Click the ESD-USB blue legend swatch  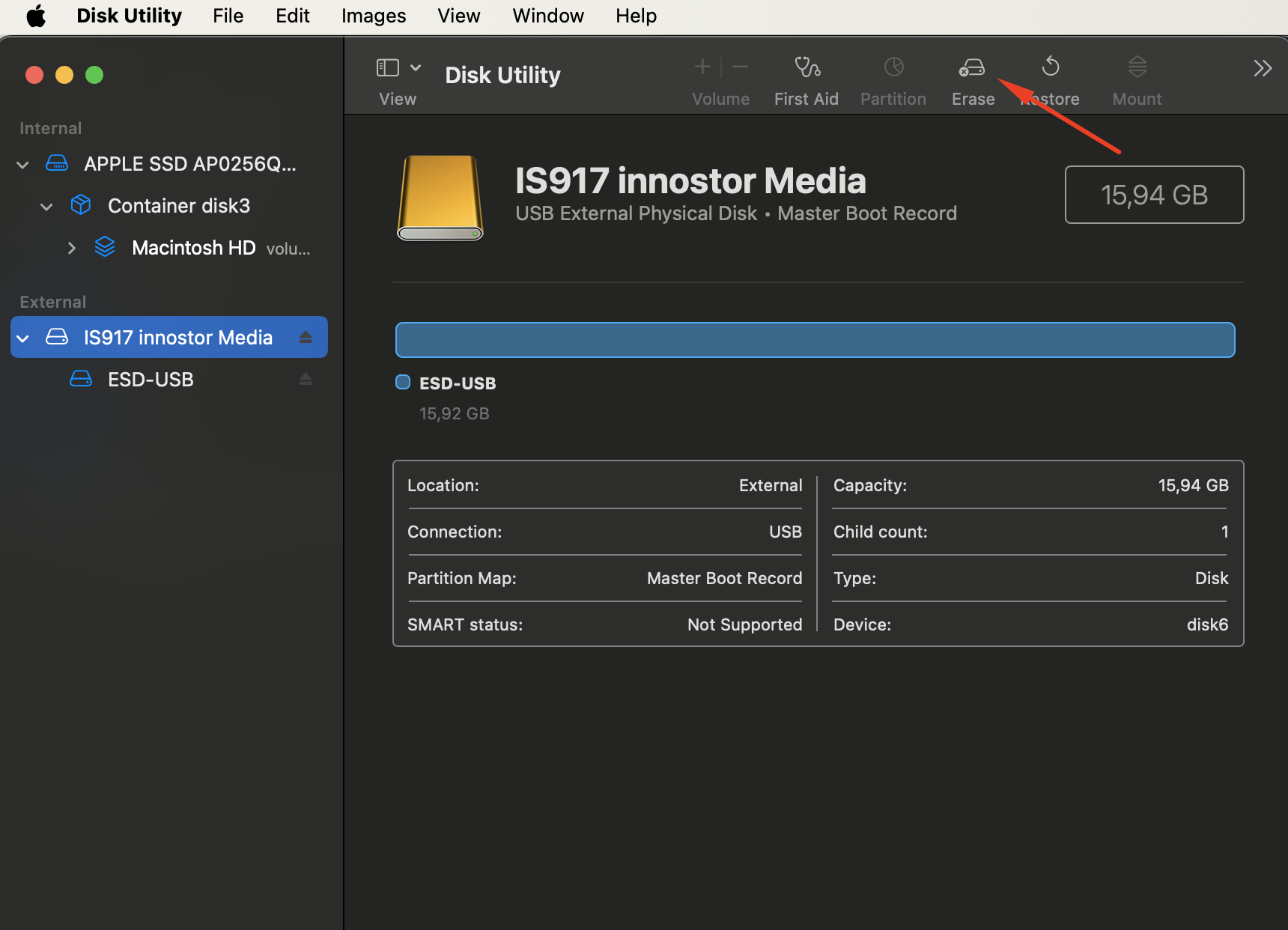[x=403, y=383]
